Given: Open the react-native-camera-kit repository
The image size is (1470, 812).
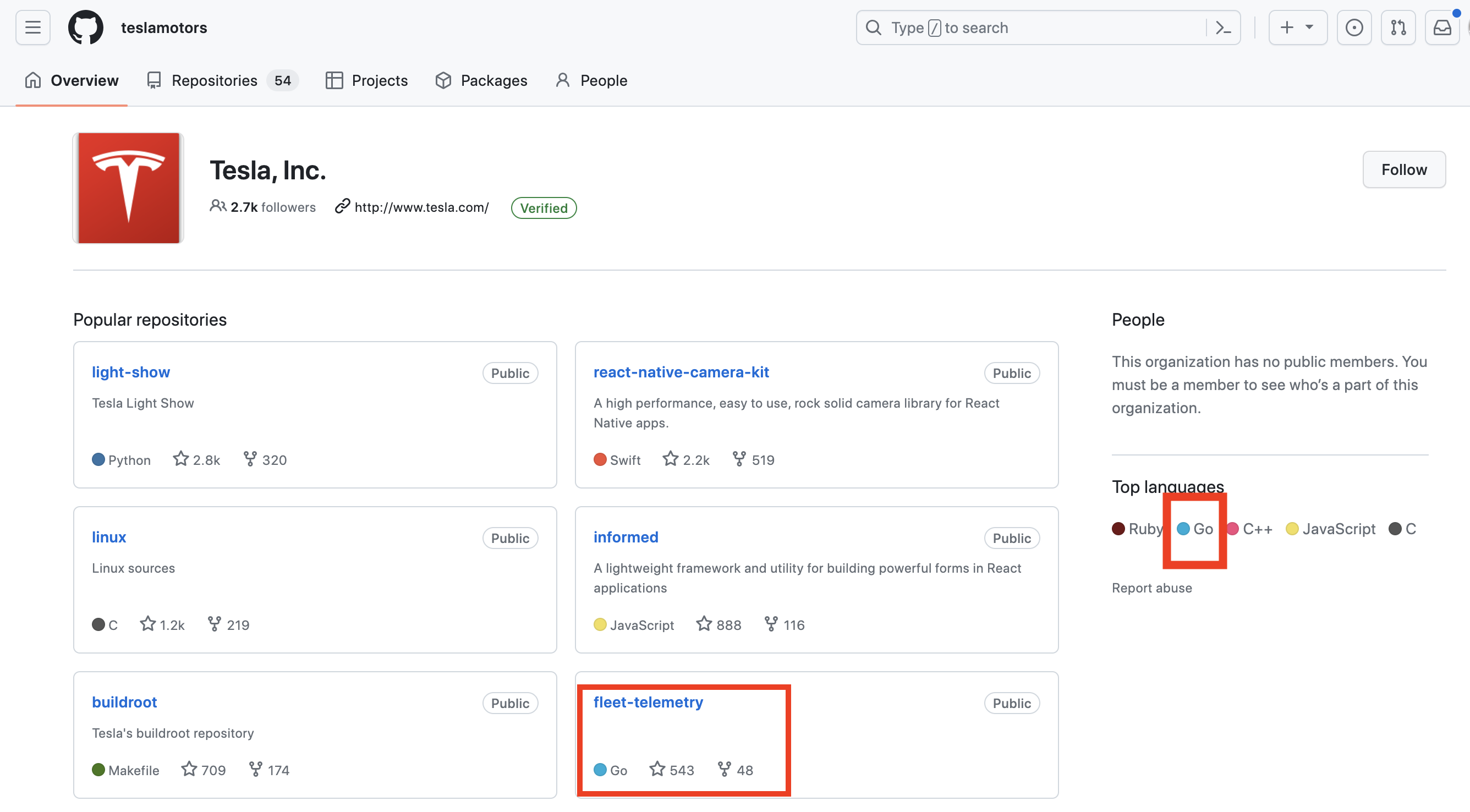Looking at the screenshot, I should tap(681, 372).
